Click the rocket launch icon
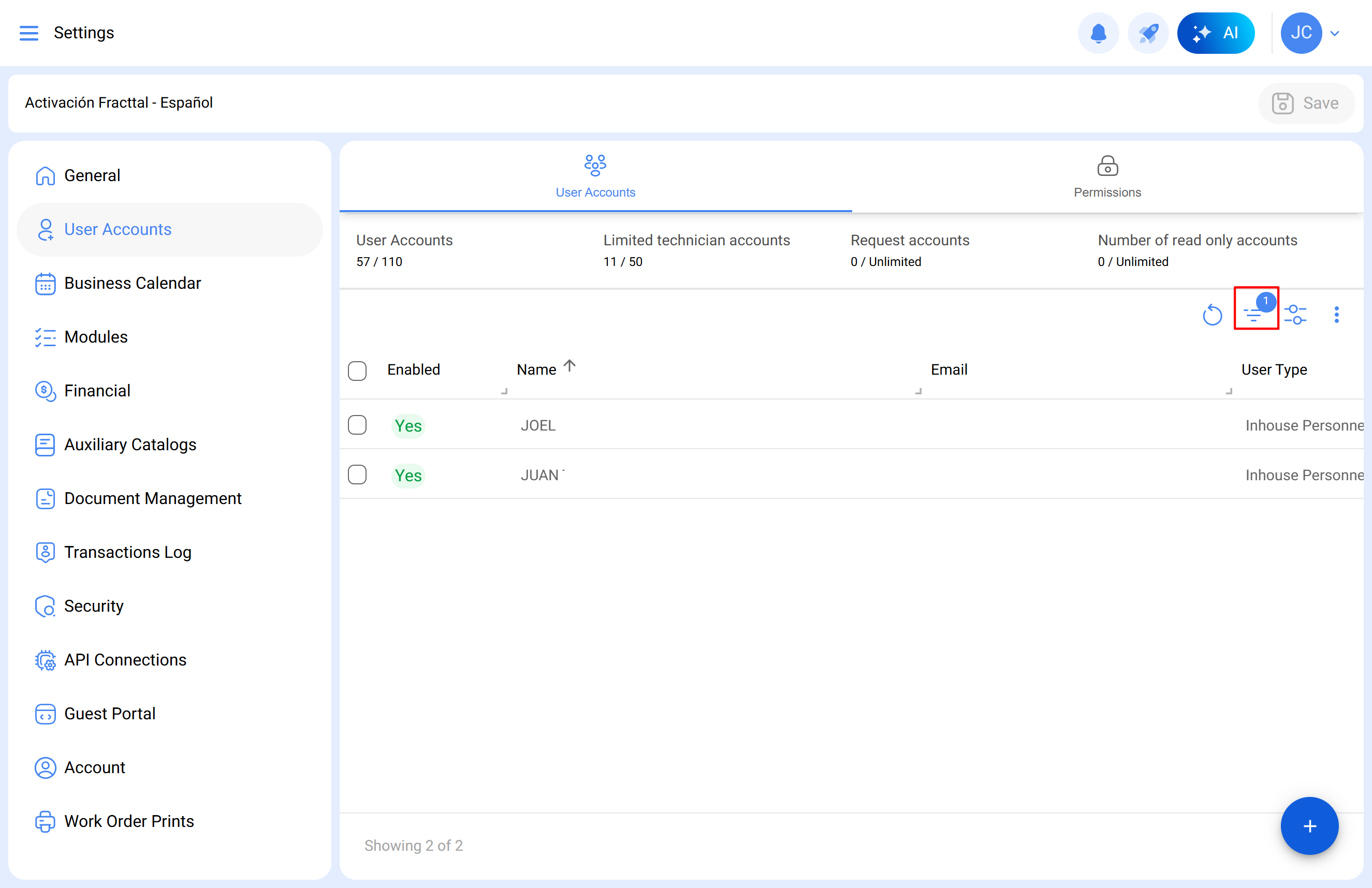1372x888 pixels. pos(1147,33)
